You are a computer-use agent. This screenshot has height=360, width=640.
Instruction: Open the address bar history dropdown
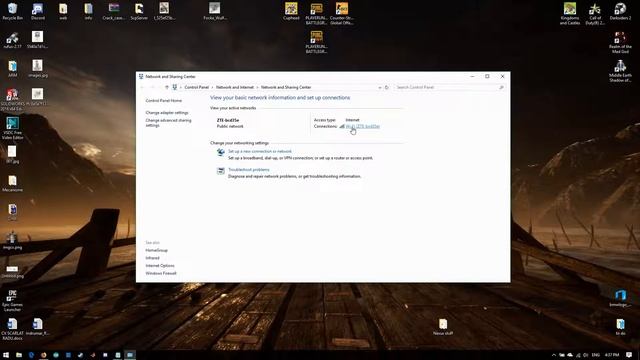coord(380,87)
